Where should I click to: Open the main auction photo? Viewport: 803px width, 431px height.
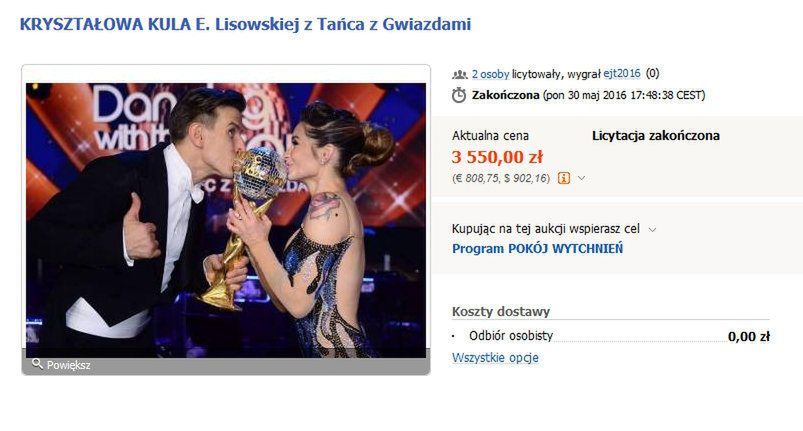click(x=226, y=220)
